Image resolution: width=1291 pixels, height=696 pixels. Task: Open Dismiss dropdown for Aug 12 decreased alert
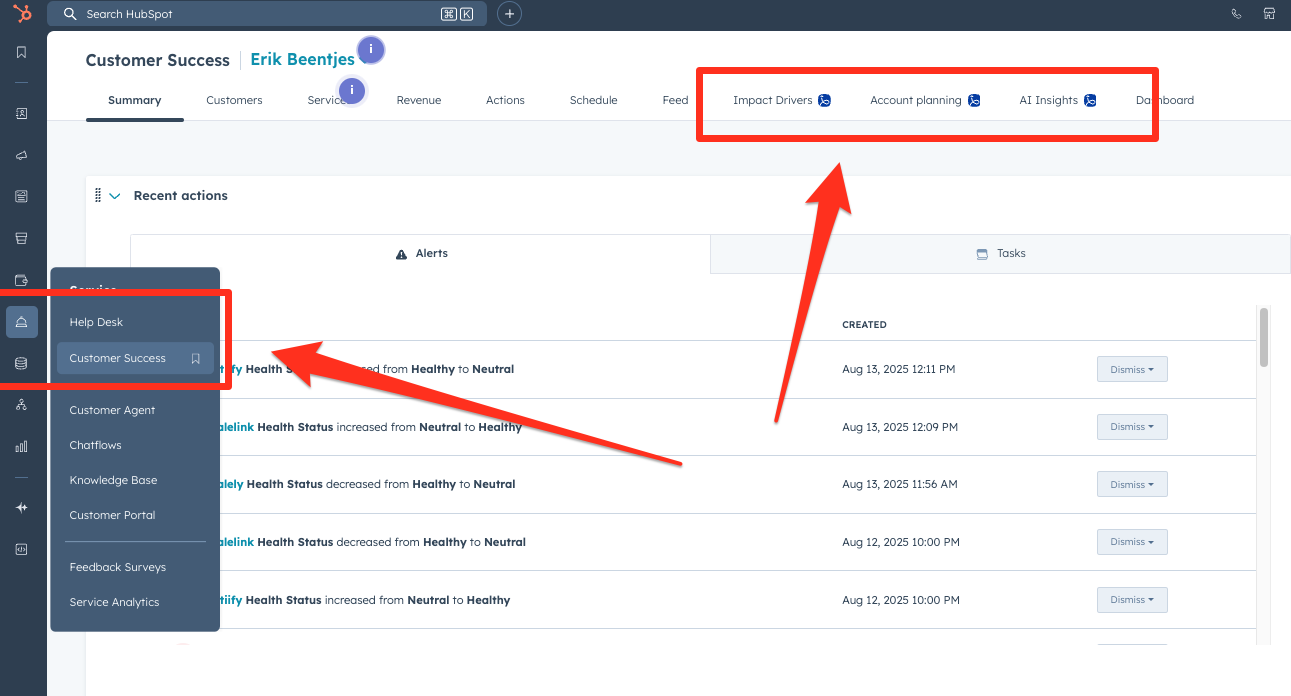1132,542
